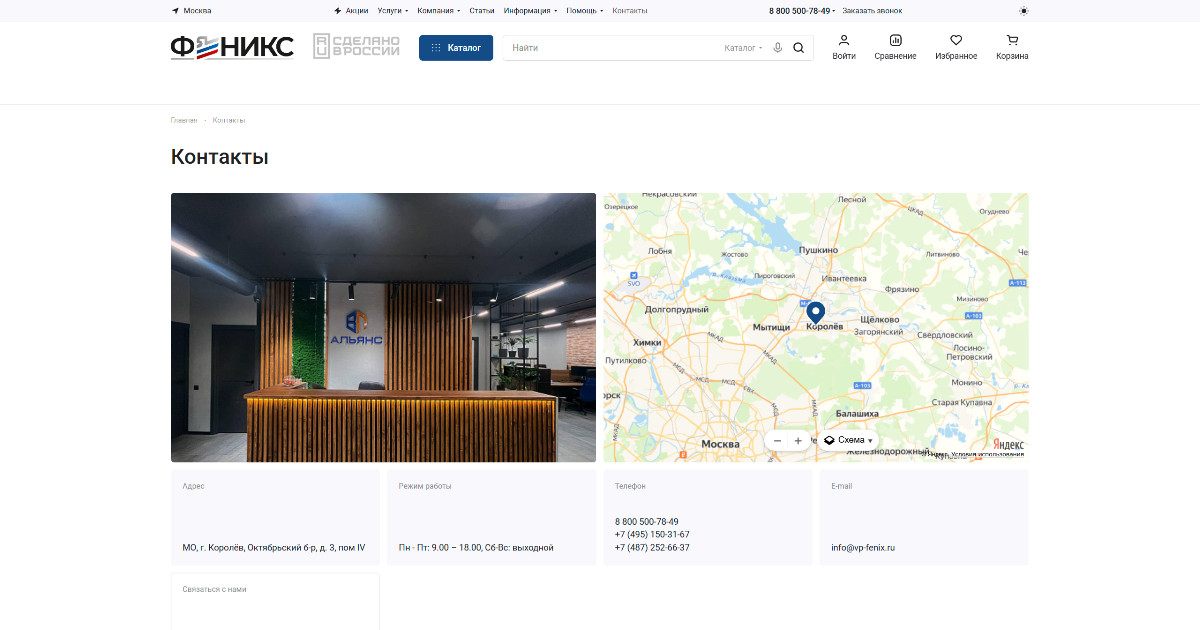Open the Войти user icon
Viewport: 1200px width, 630px height.
pos(844,47)
